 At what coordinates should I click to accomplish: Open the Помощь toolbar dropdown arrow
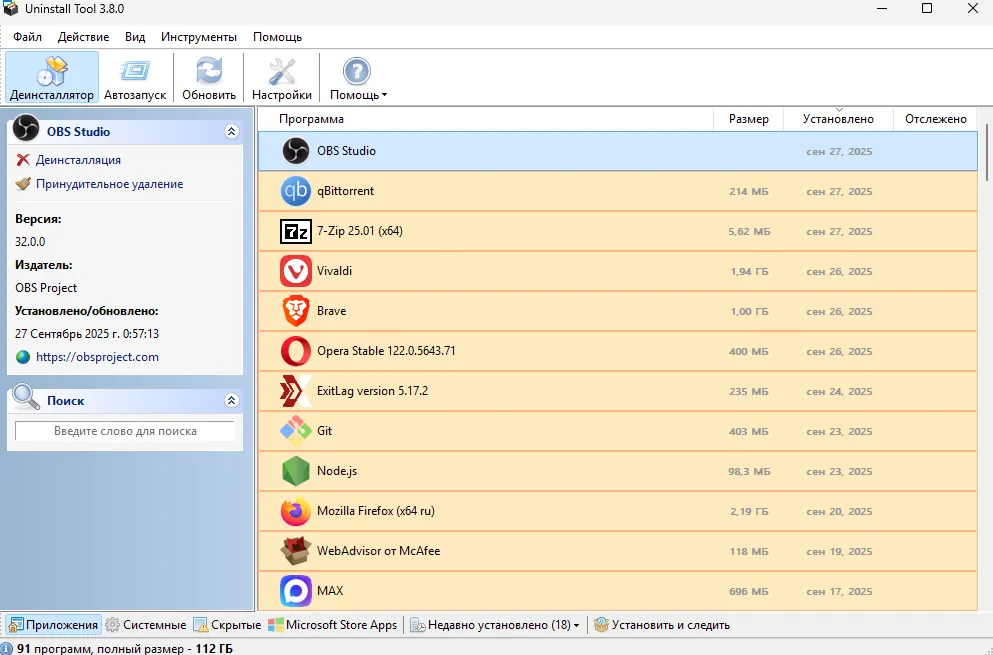click(x=384, y=96)
